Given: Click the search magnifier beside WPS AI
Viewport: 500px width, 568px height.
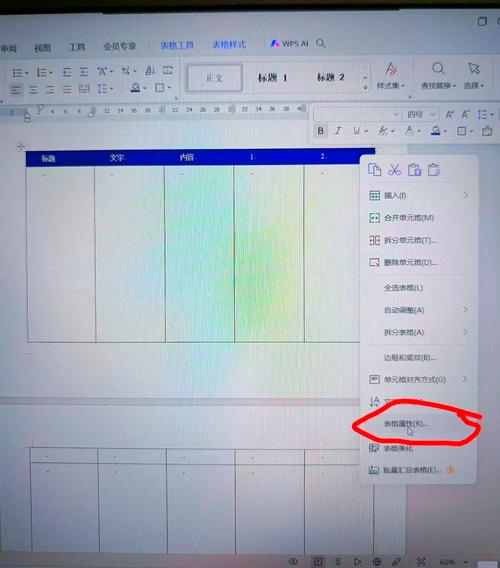Looking at the screenshot, I should 321,43.
